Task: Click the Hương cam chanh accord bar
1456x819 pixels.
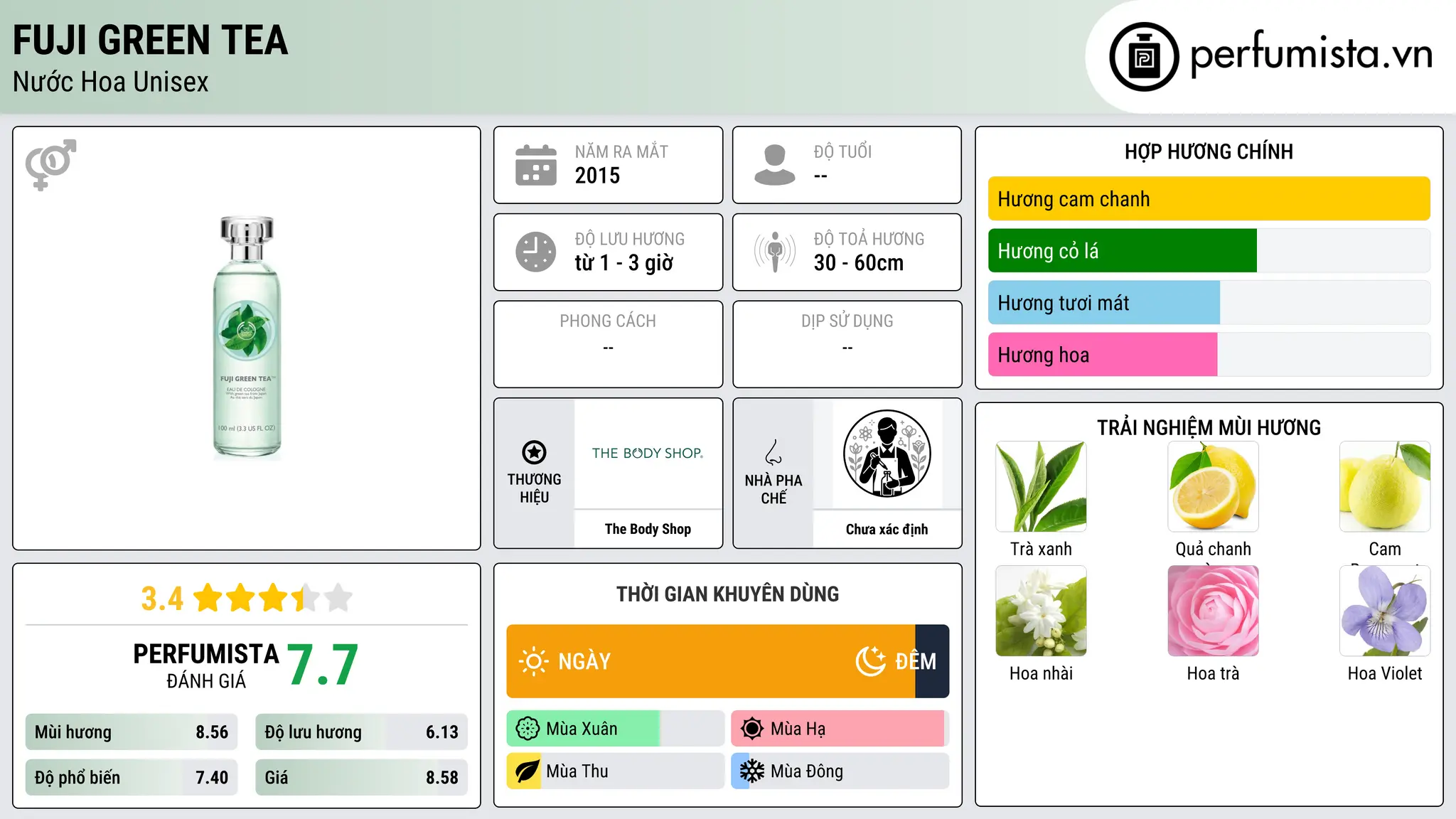Action: tap(1209, 199)
